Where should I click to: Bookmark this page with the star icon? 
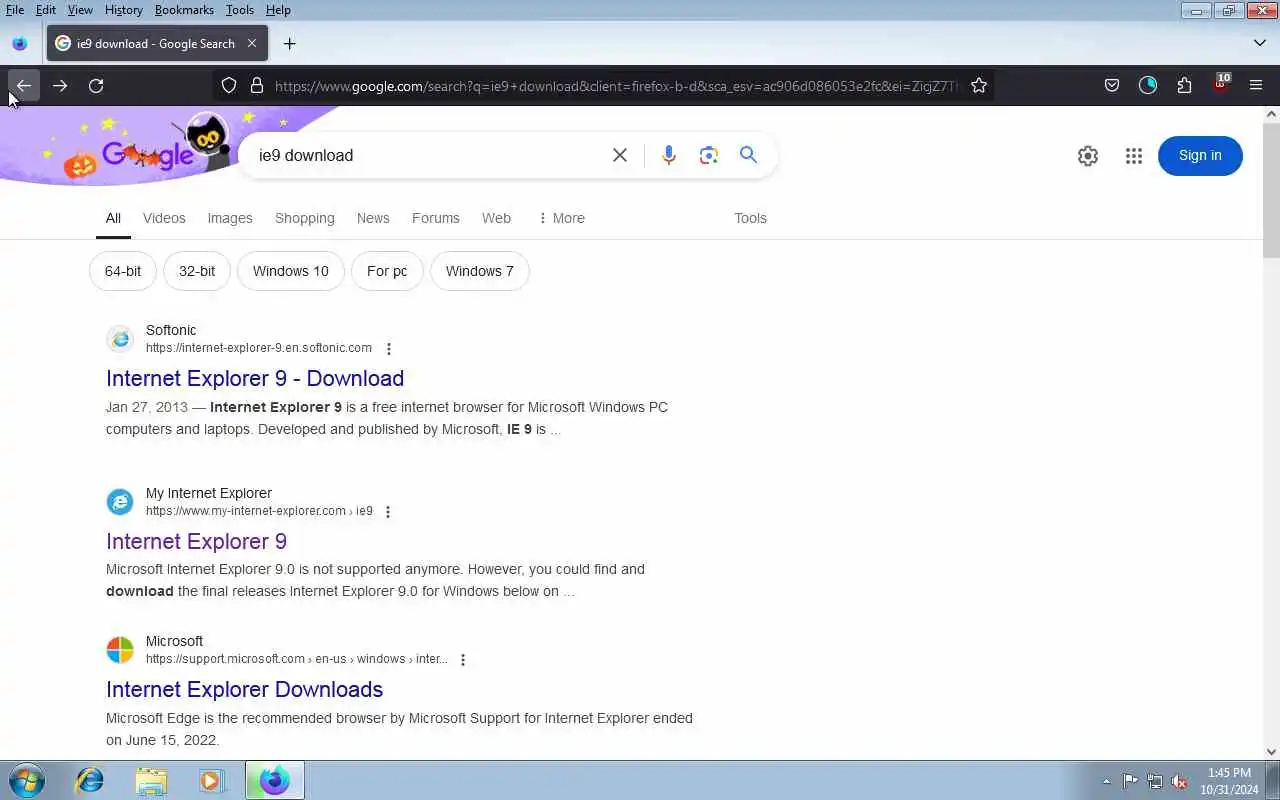pyautogui.click(x=979, y=86)
